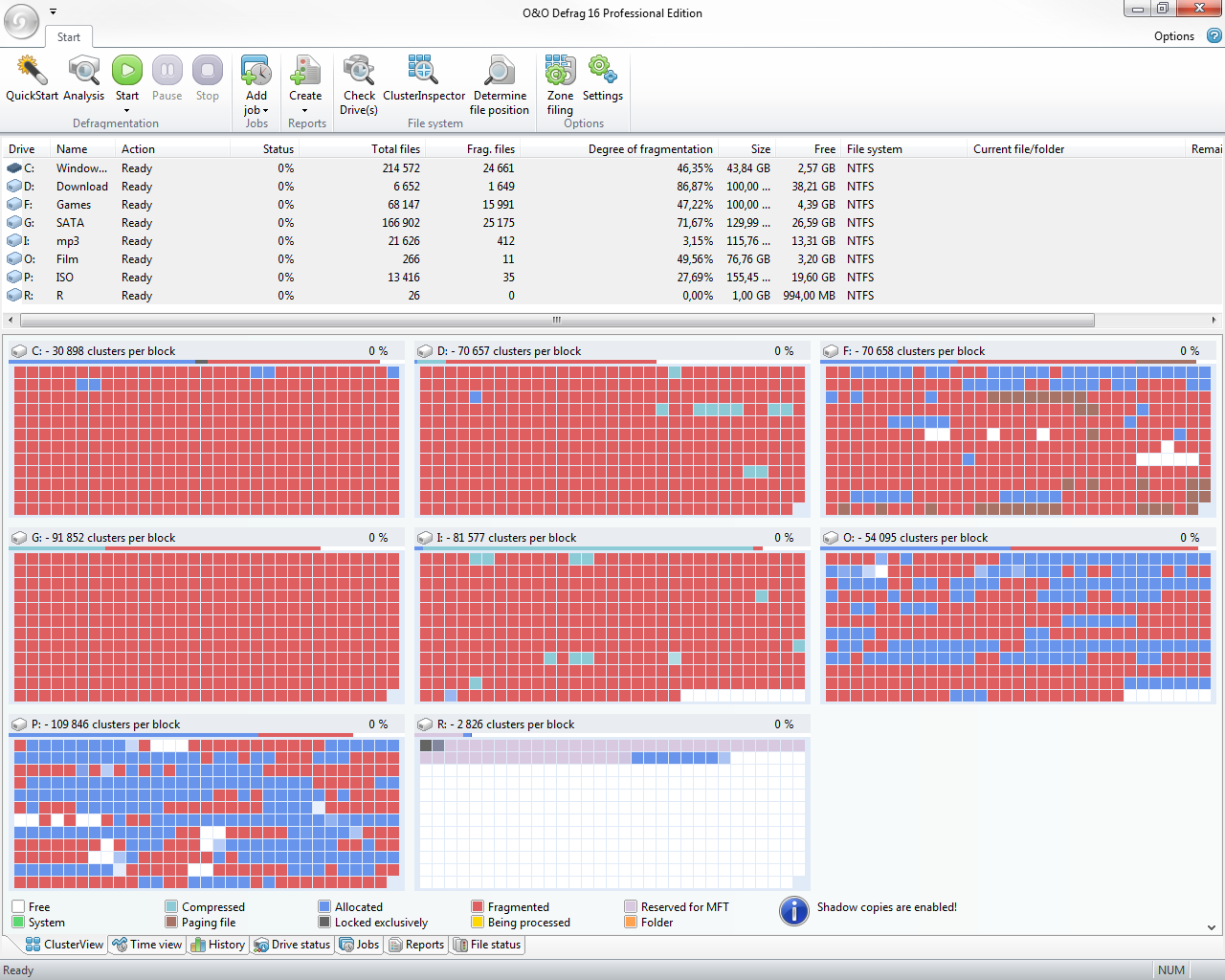Click the Allocated blue legend swatch
The image size is (1225, 980).
point(324,907)
